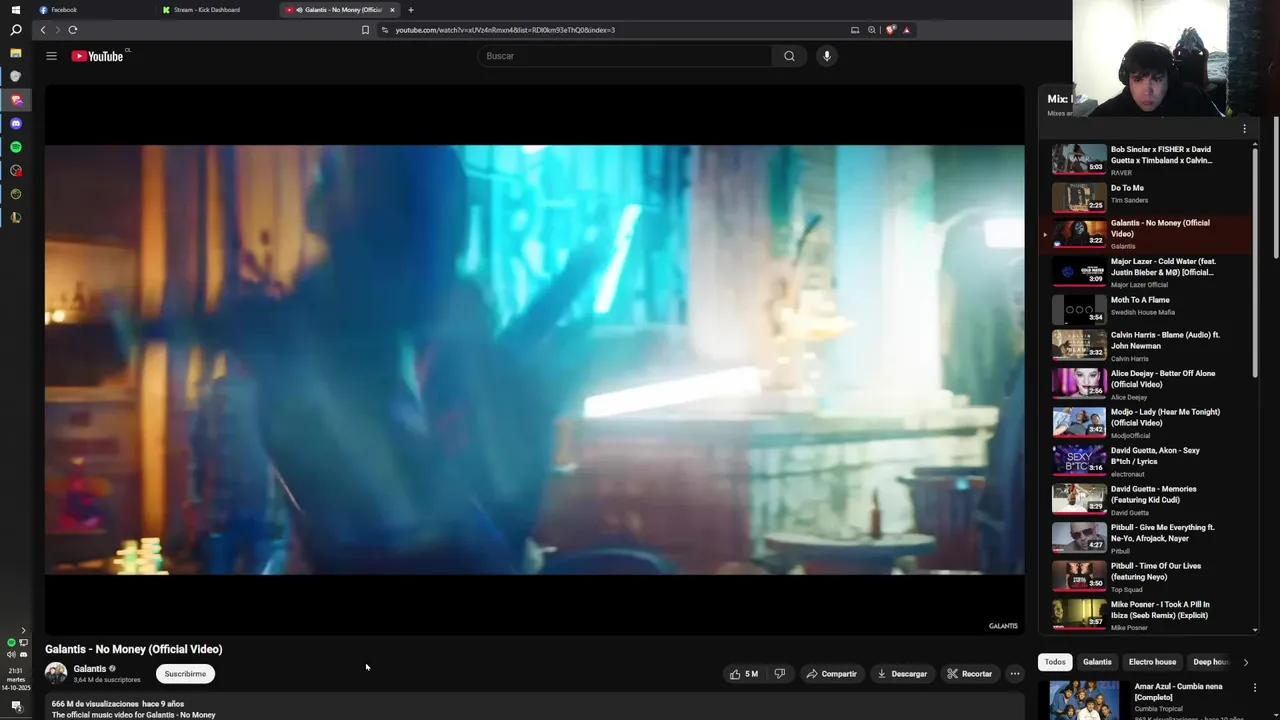Start voice search with the microphone icon

[x=826, y=56]
